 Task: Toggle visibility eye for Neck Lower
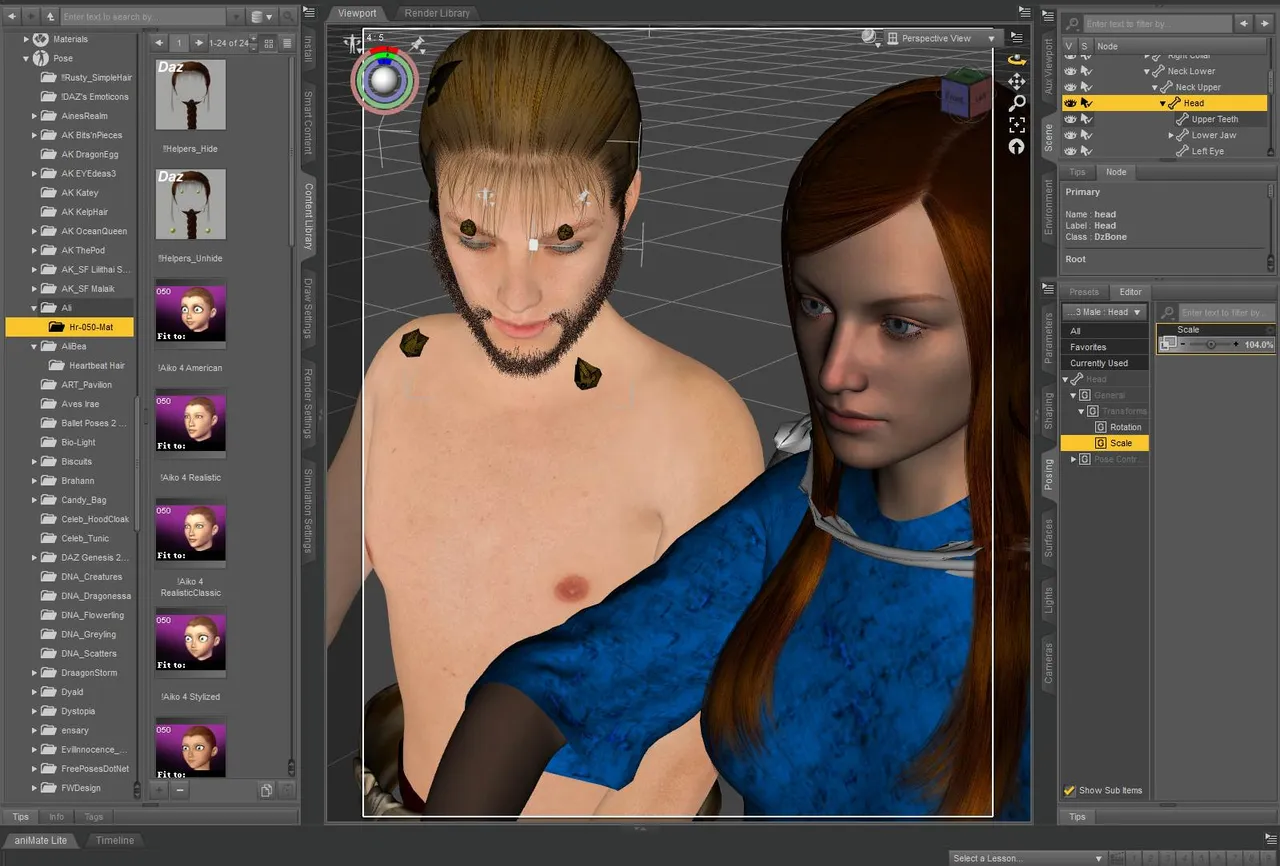(x=1070, y=71)
